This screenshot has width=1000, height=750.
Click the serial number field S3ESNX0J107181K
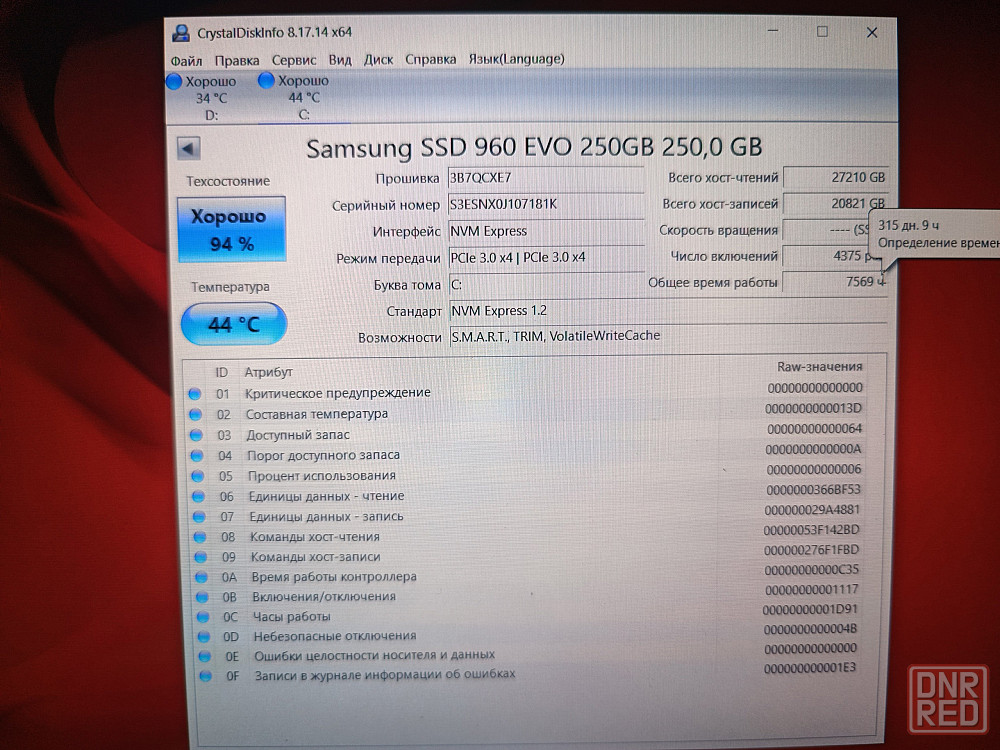pyautogui.click(x=546, y=204)
